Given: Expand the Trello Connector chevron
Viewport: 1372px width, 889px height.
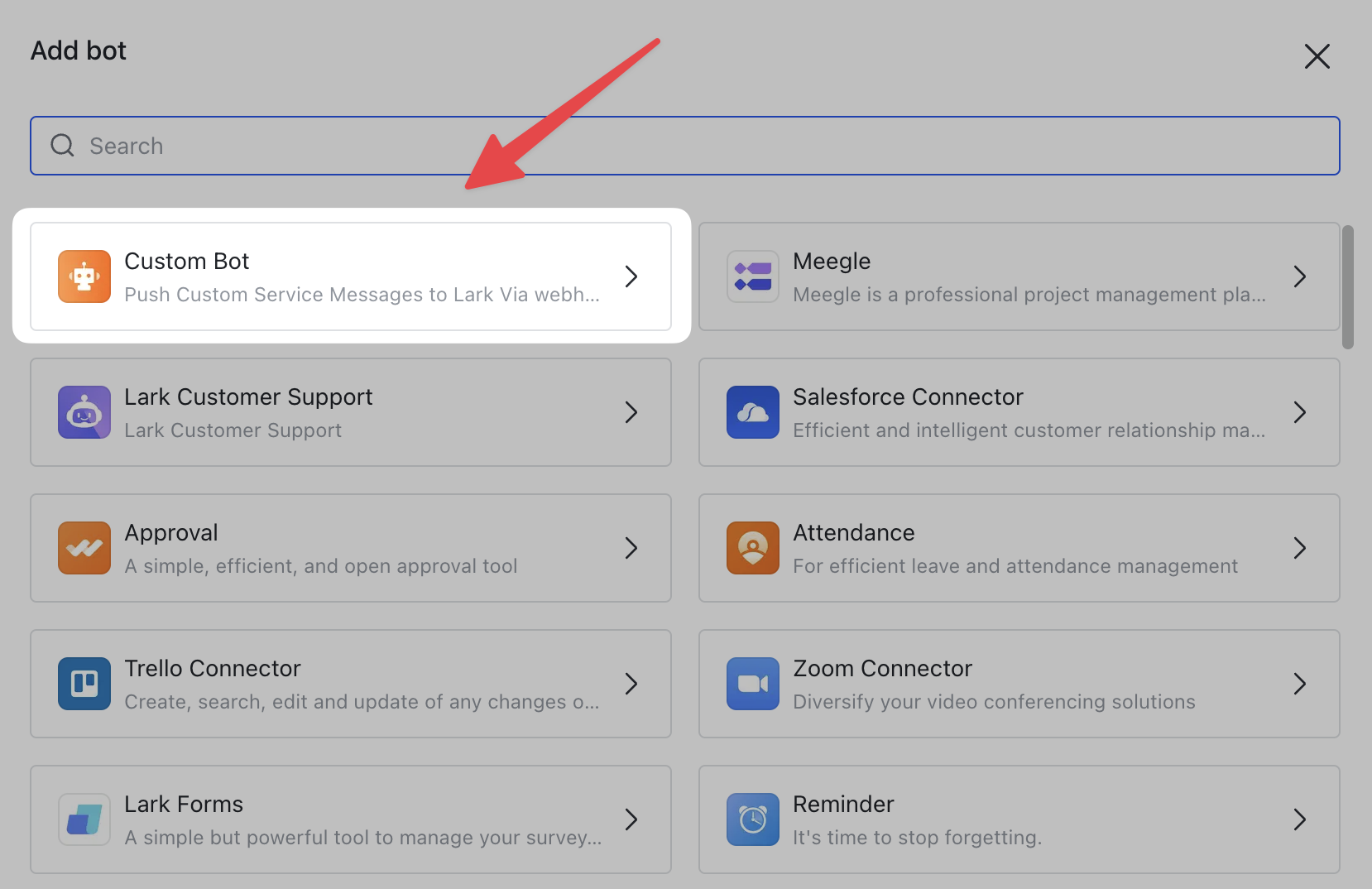Looking at the screenshot, I should point(631,684).
